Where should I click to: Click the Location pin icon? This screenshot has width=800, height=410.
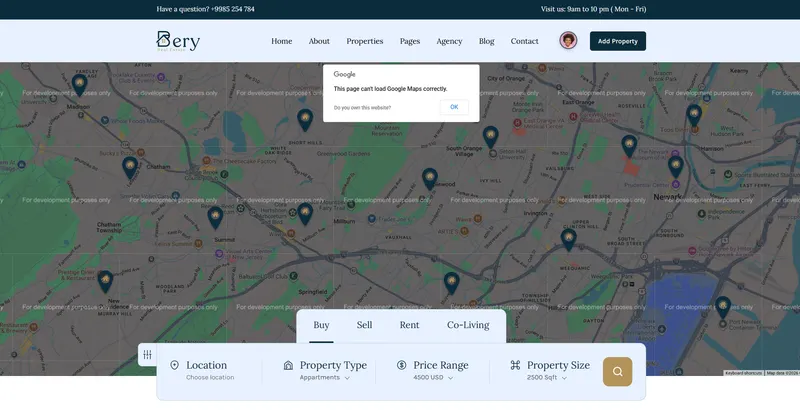[x=174, y=365]
